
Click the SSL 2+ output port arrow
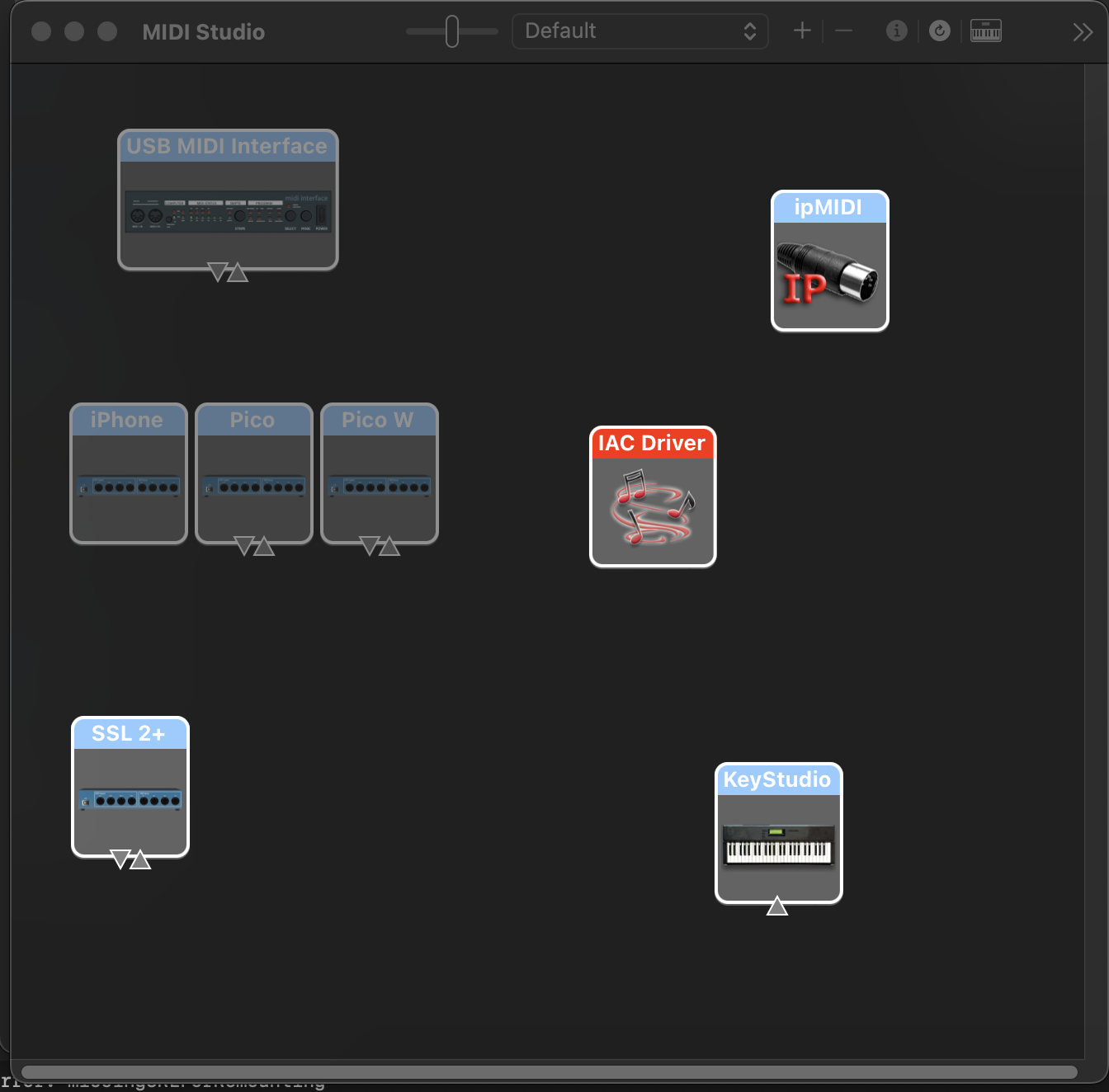(140, 859)
